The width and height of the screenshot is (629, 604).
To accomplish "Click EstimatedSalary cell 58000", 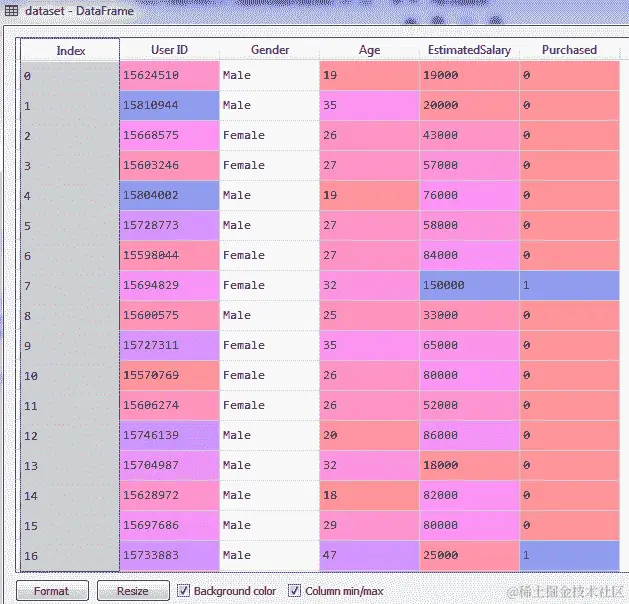I will [469, 226].
